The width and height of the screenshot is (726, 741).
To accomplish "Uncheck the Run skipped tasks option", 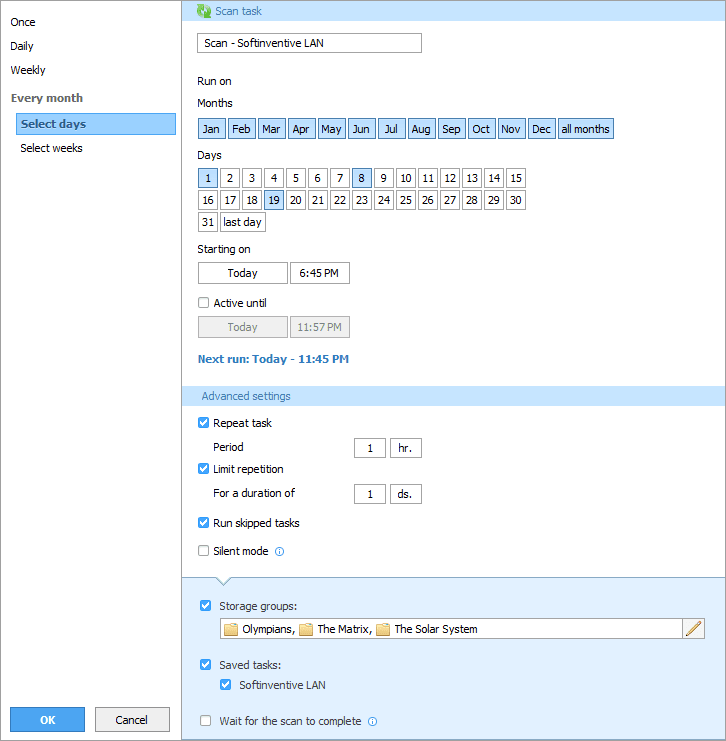I will [x=204, y=523].
